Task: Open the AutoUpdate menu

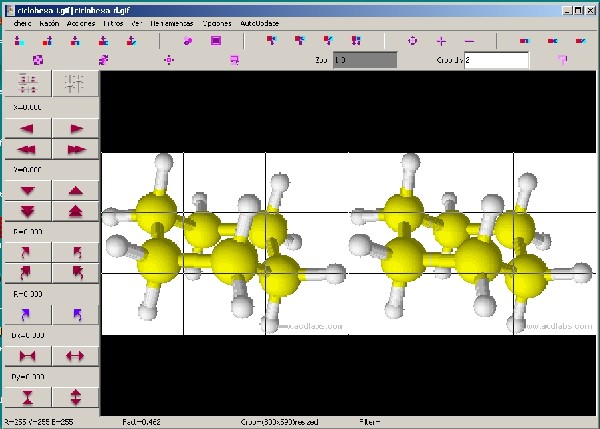Action: pos(262,22)
